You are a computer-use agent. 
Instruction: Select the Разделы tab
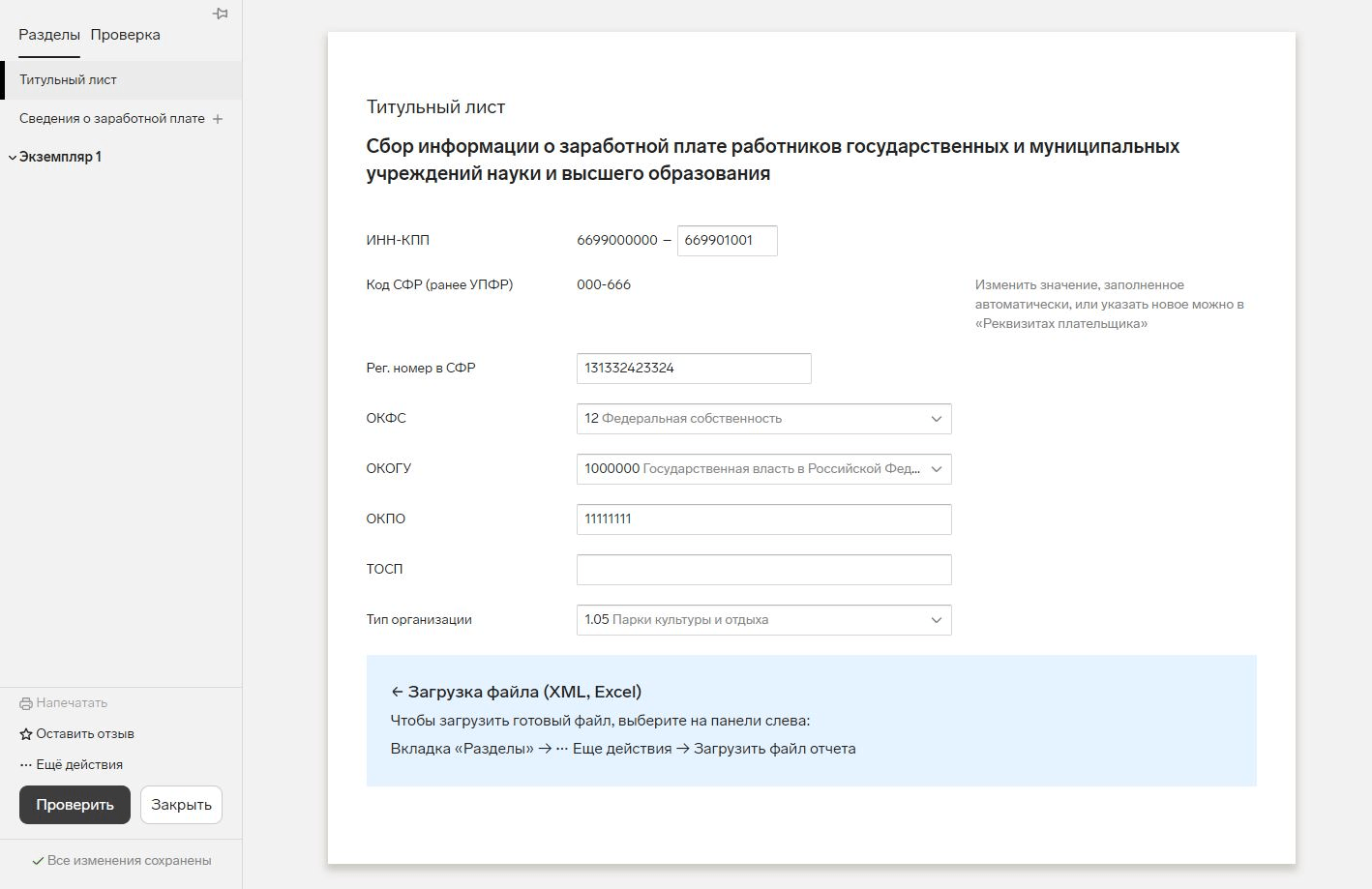click(x=49, y=35)
